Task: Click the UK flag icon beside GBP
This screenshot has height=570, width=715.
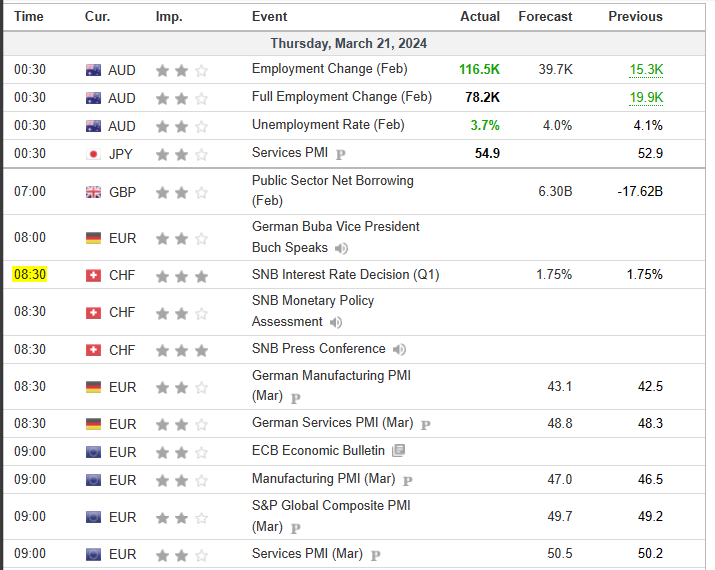Action: click(94, 192)
